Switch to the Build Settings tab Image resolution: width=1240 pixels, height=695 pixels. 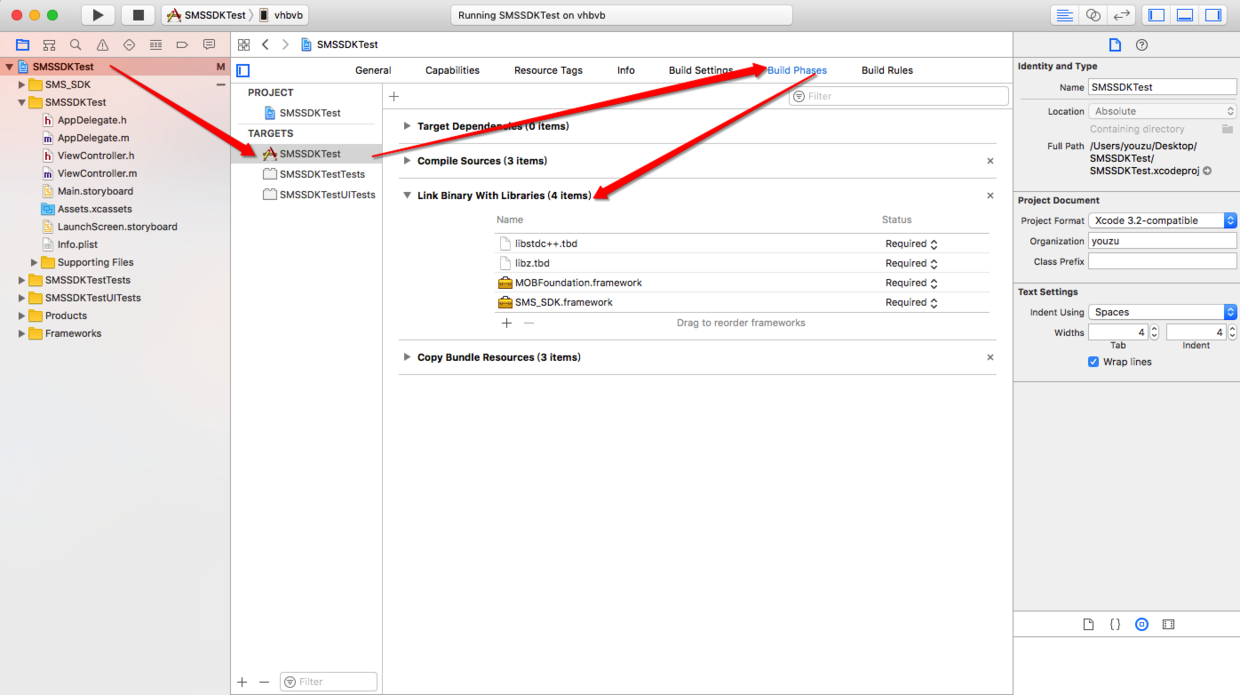pyautogui.click(x=700, y=70)
